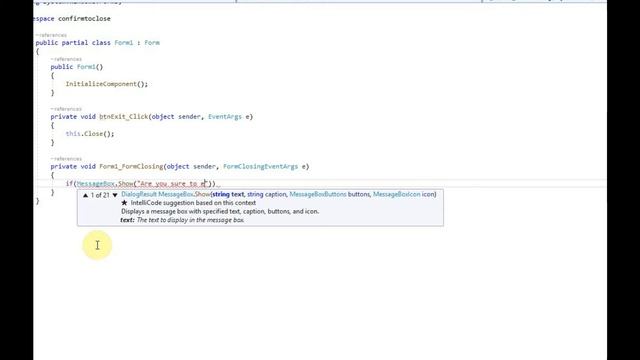Click the namespace name 'confirmtoclose'
This screenshot has height=360, width=640.
(84, 19)
